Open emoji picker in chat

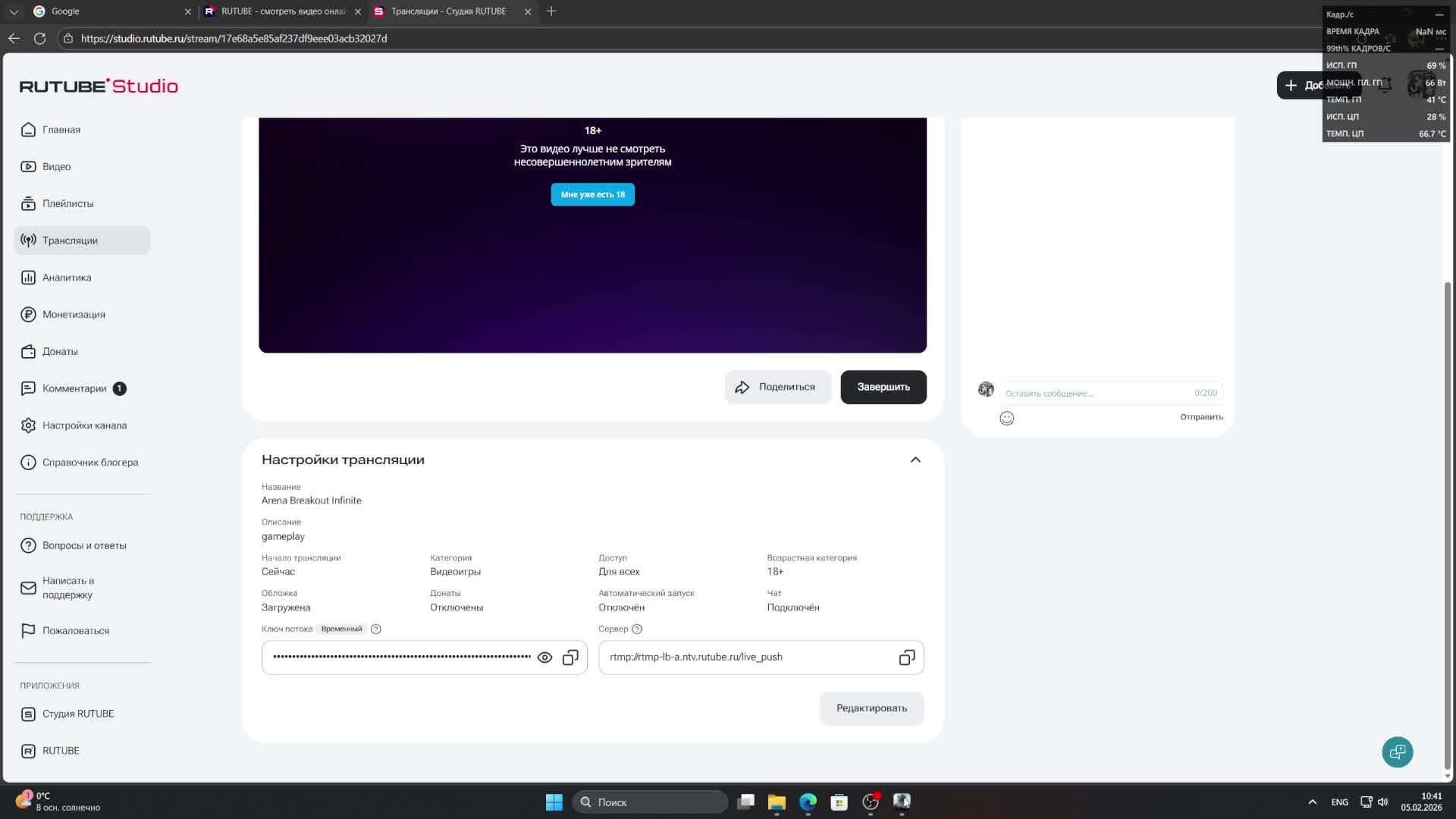pyautogui.click(x=1006, y=419)
